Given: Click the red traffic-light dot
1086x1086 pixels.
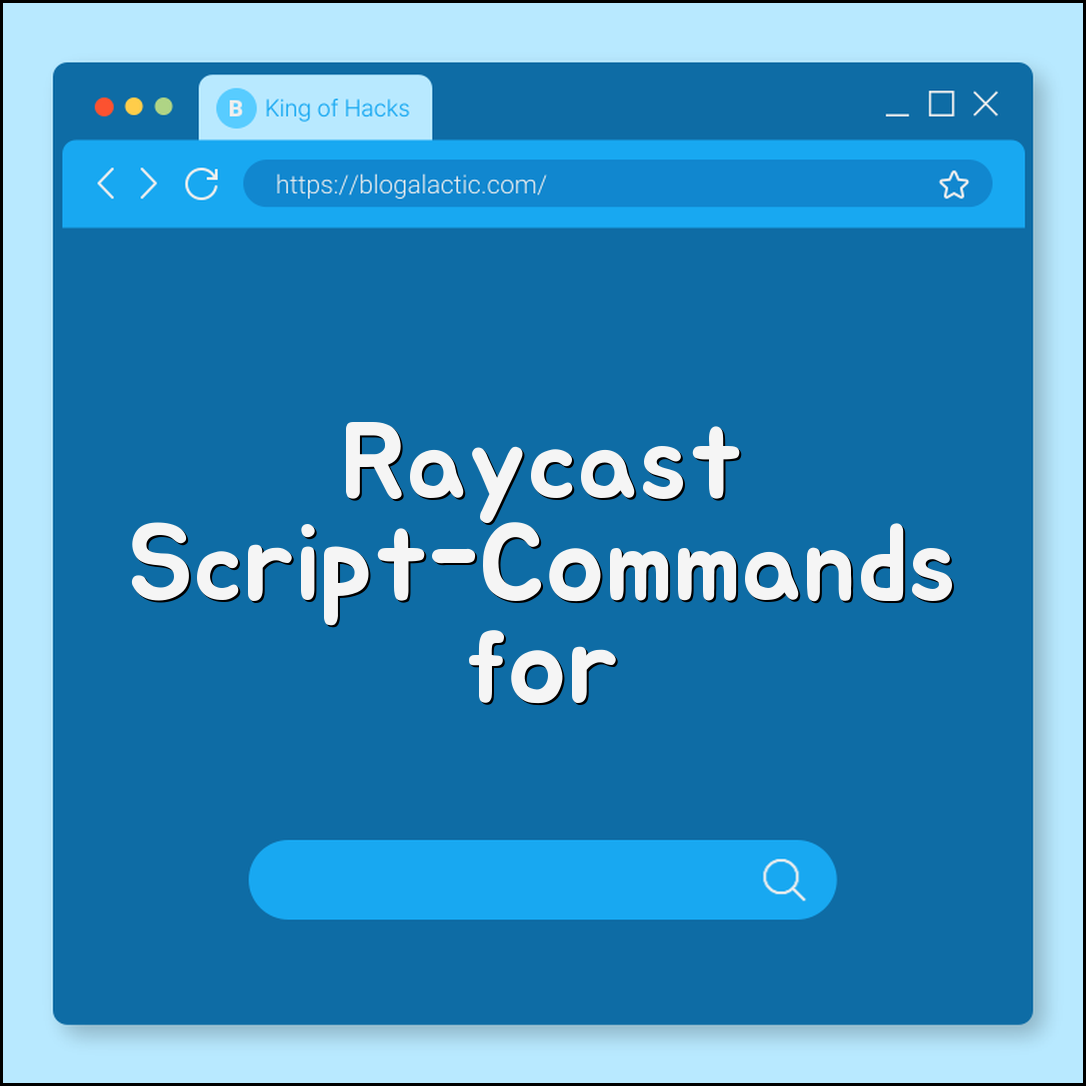Looking at the screenshot, I should click(x=104, y=106).
